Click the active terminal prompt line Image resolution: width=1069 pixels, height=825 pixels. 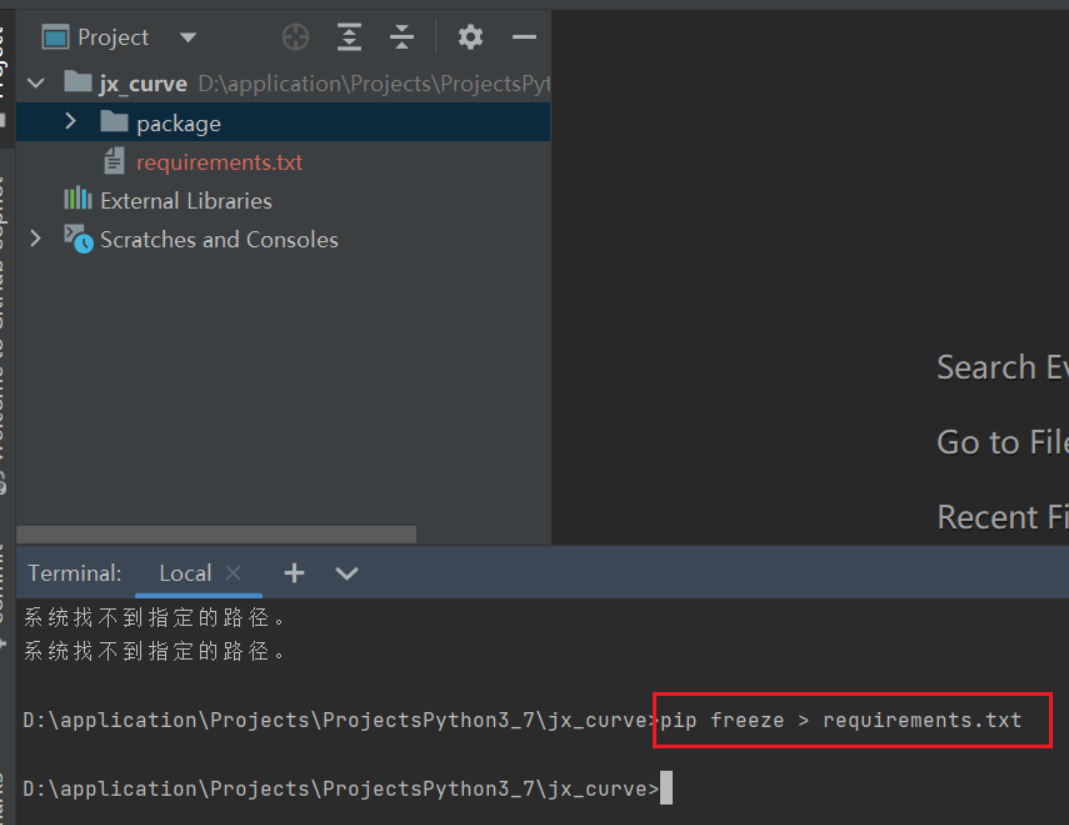pos(348,788)
